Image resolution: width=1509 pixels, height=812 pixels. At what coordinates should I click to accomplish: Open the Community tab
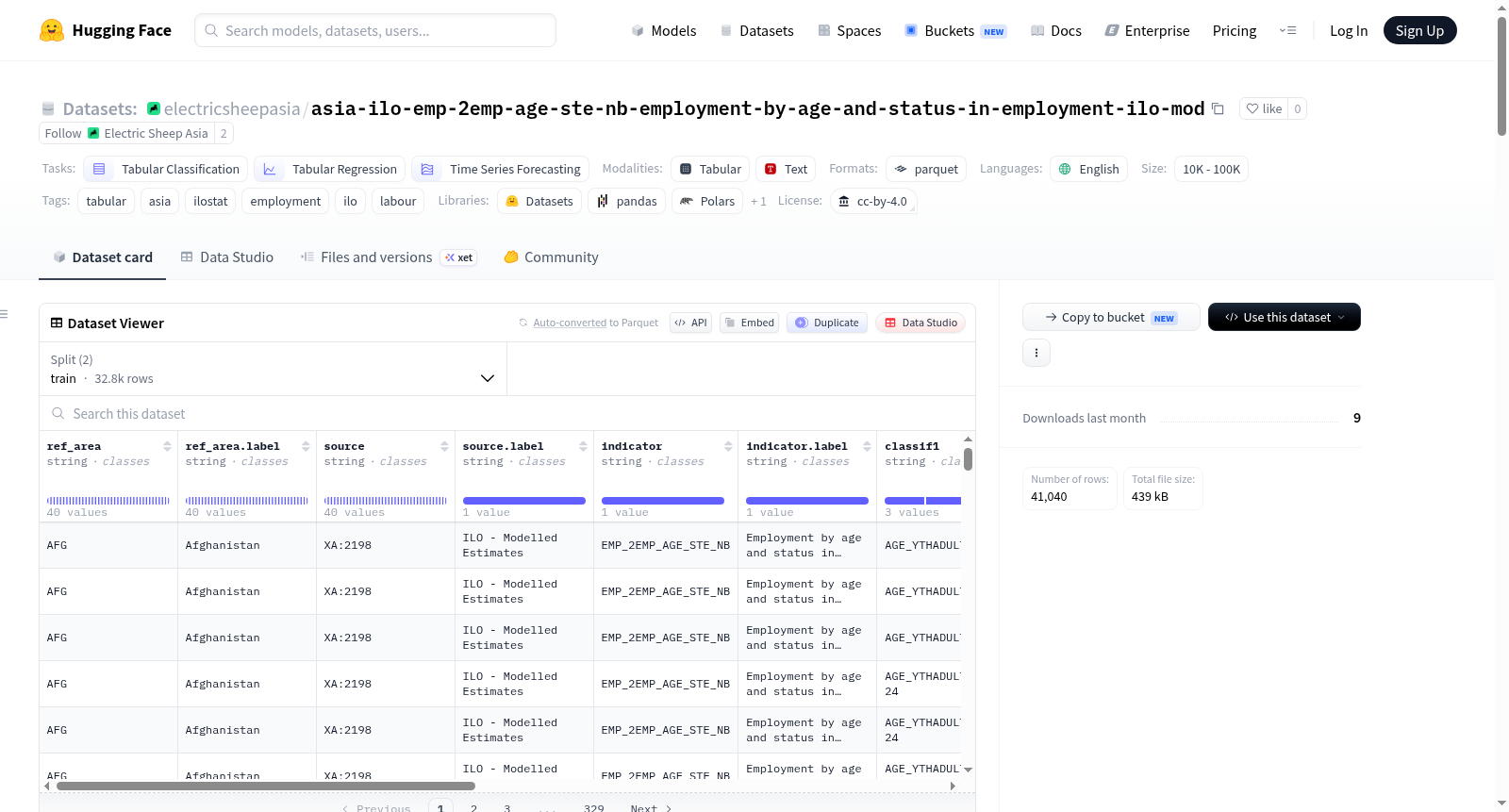551,257
